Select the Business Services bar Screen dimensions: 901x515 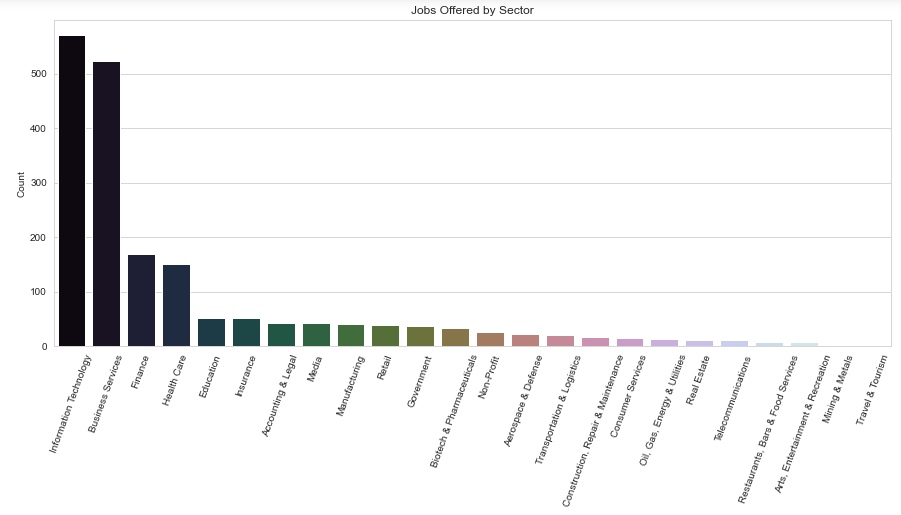coord(107,204)
